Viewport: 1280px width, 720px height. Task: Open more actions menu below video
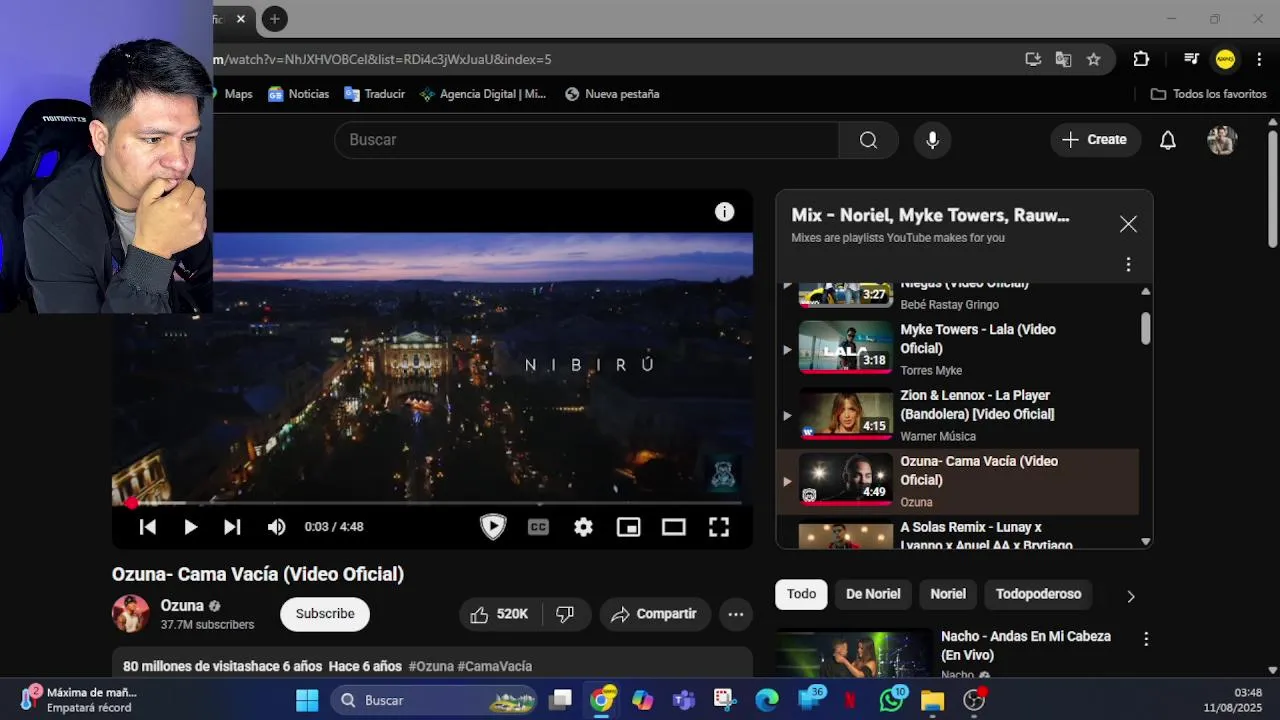coord(736,614)
